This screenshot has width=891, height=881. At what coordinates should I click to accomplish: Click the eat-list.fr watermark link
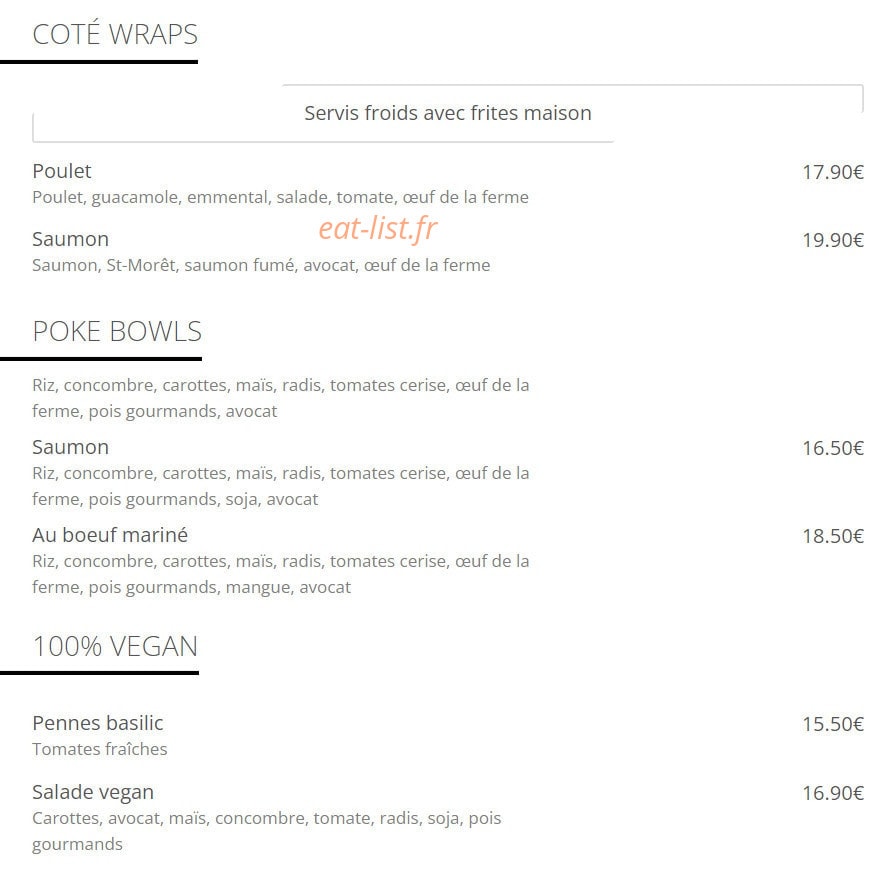pyautogui.click(x=377, y=228)
